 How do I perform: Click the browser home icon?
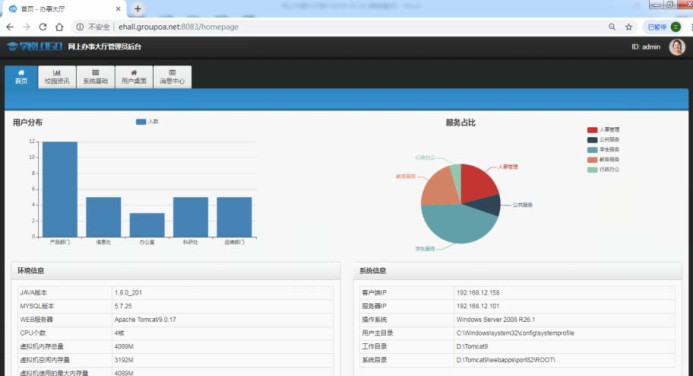pos(59,27)
